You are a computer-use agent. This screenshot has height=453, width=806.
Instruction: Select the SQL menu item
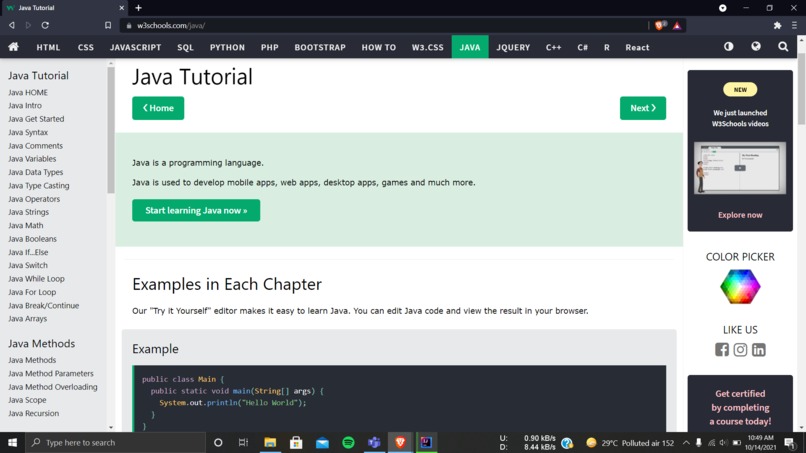coord(185,47)
